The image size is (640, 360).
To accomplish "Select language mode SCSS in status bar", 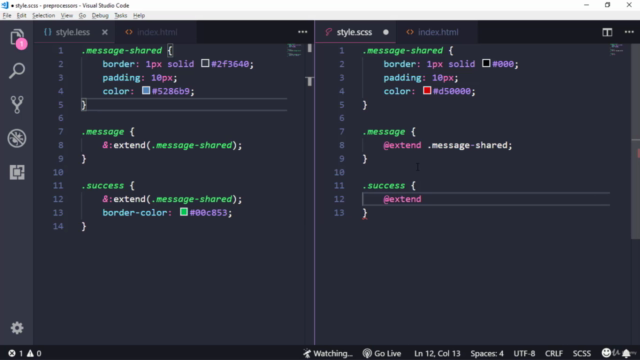I will (x=582, y=353).
